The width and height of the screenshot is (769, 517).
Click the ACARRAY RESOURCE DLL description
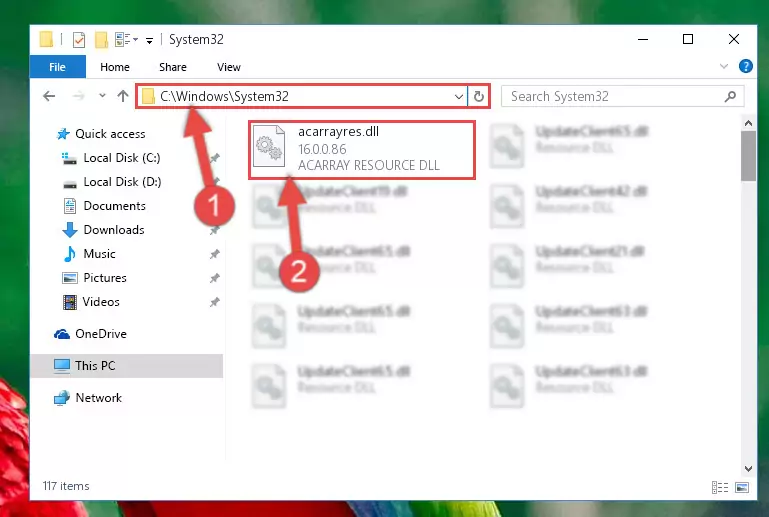[x=369, y=165]
